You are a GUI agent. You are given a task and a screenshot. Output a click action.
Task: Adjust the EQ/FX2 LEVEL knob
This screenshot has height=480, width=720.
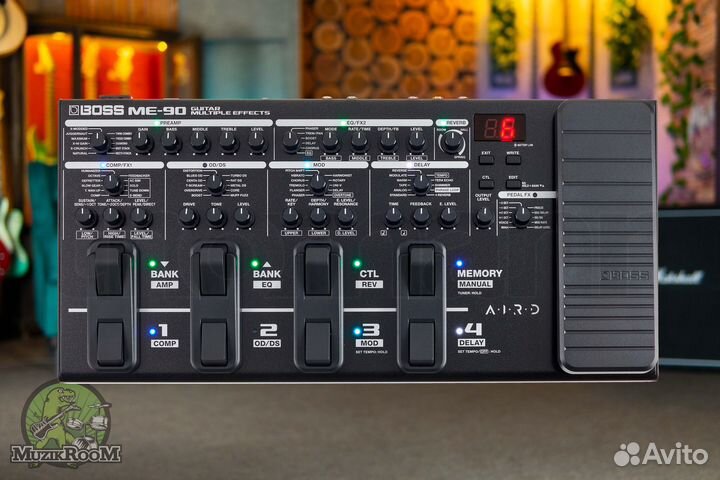pos(416,143)
